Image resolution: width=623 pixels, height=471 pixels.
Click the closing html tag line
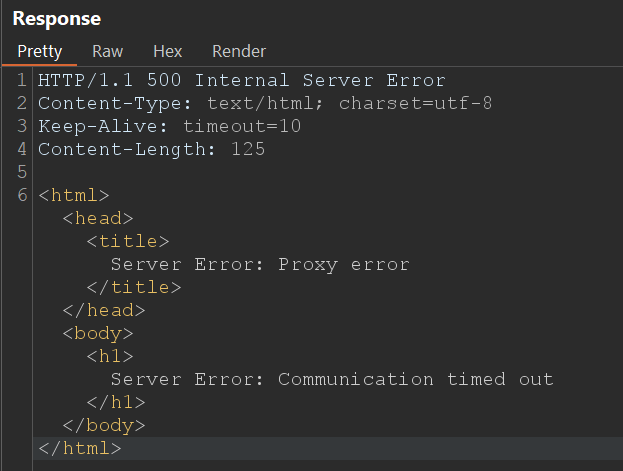tap(79, 448)
